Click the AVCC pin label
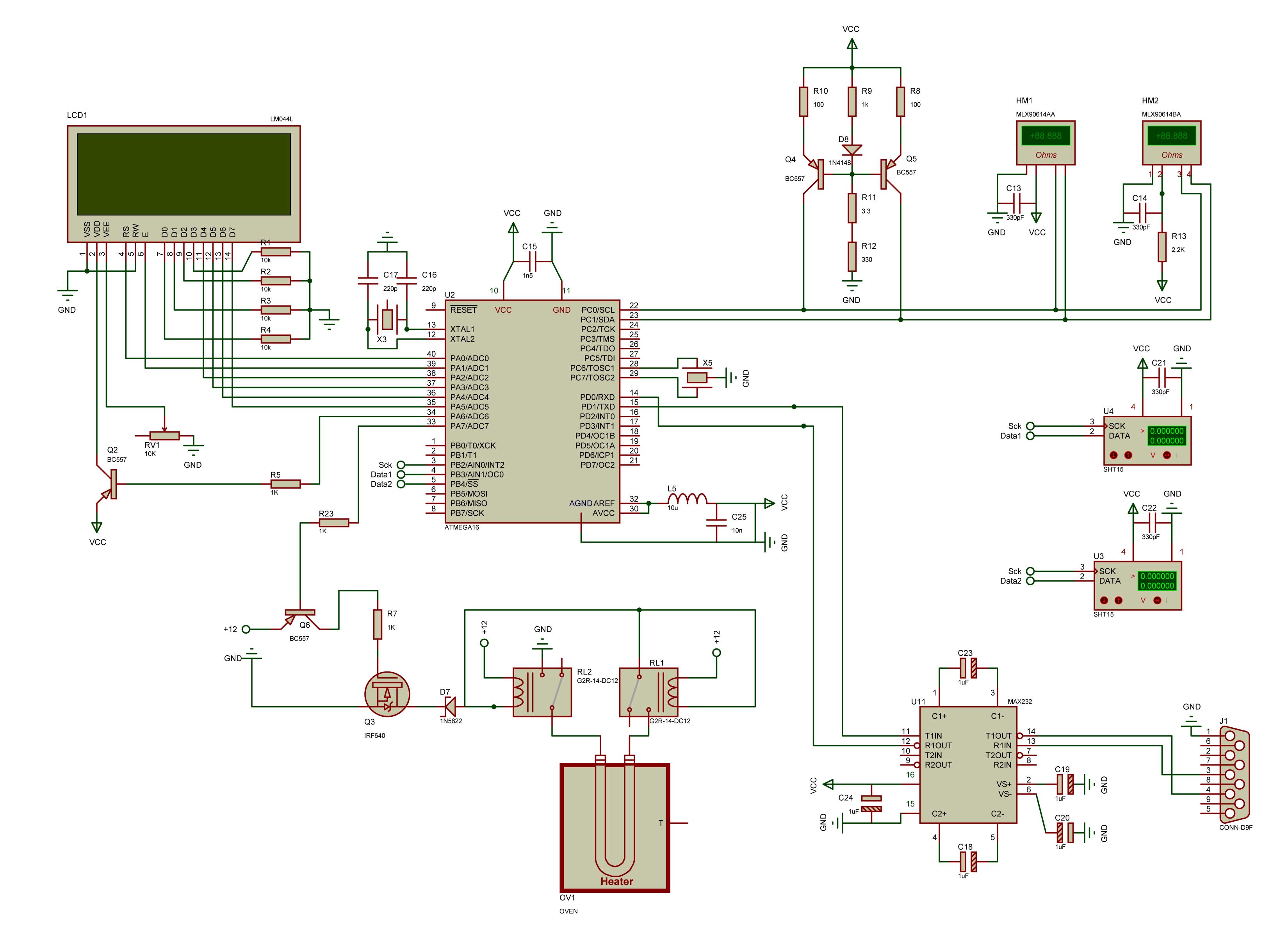Viewport: 1288px width, 949px height. pyautogui.click(x=603, y=513)
